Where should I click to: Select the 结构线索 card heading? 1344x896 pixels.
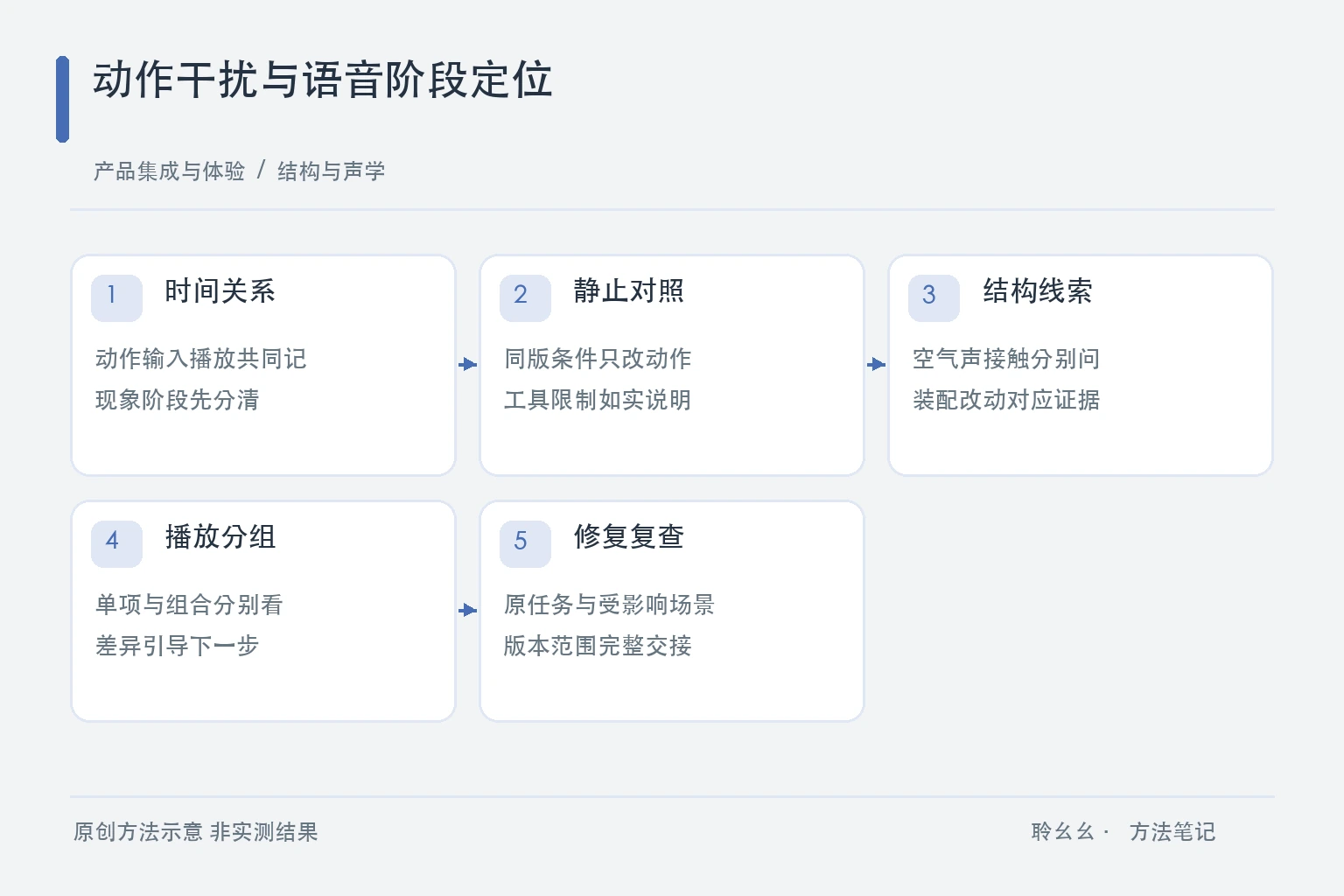click(x=1037, y=291)
